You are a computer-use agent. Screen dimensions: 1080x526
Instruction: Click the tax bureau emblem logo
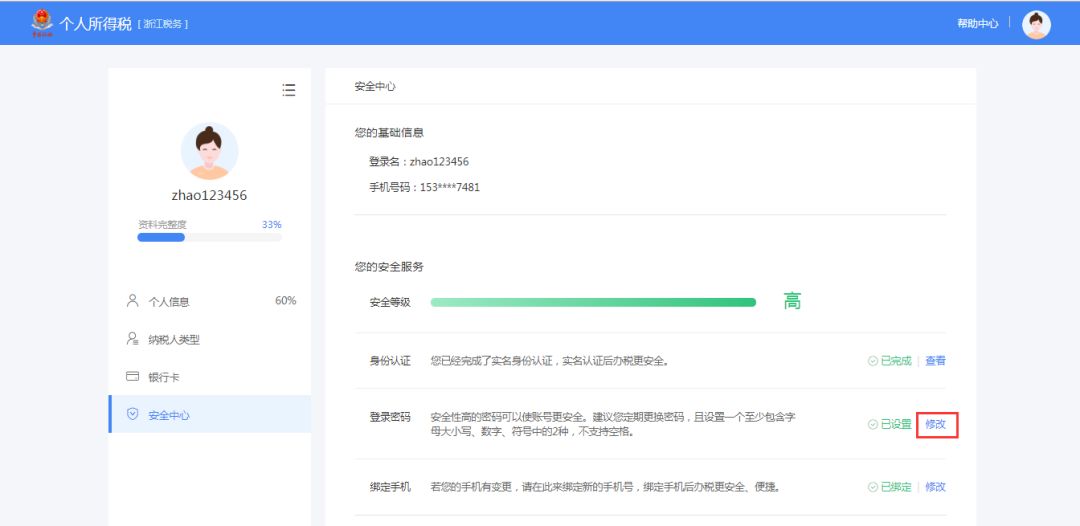pyautogui.click(x=42, y=22)
